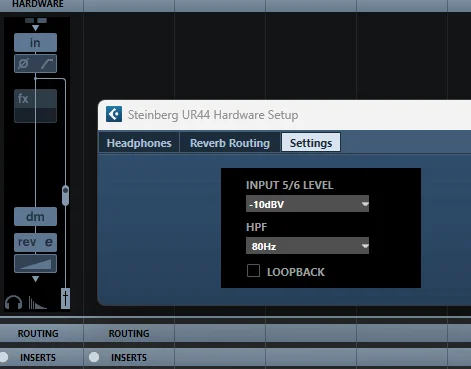The height and width of the screenshot is (369, 471).
Task: Expand the second INSERTS section header
Action: tap(129, 357)
